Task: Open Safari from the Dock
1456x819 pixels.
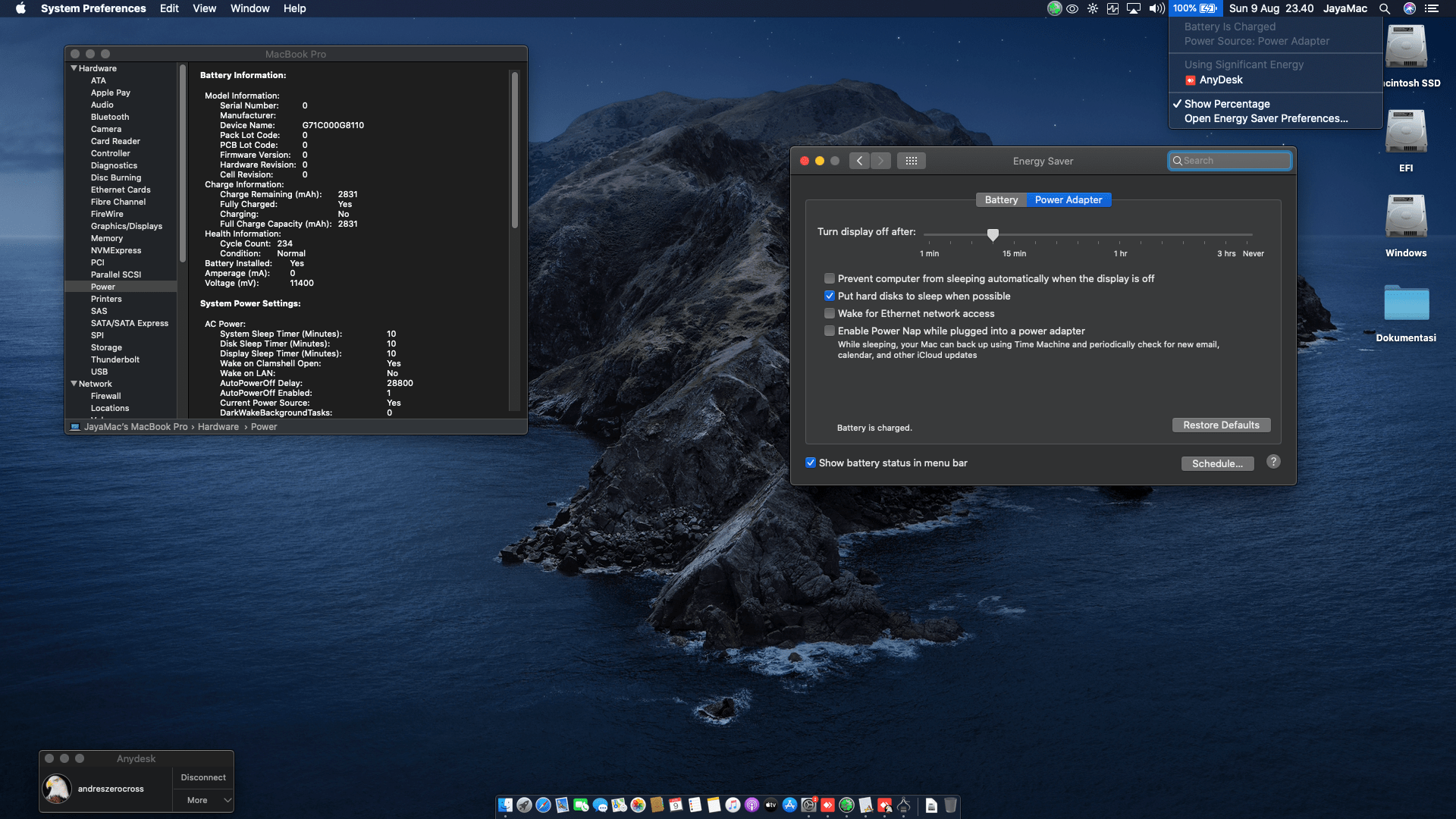Action: pyautogui.click(x=543, y=805)
